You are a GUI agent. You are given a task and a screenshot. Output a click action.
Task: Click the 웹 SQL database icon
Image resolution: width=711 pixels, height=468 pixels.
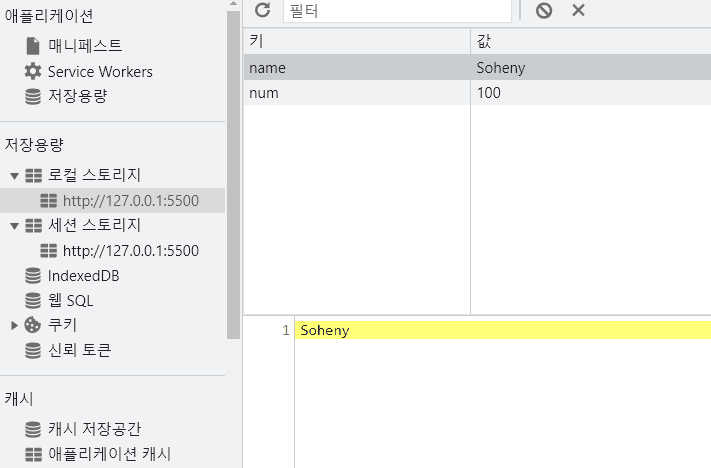tap(33, 300)
